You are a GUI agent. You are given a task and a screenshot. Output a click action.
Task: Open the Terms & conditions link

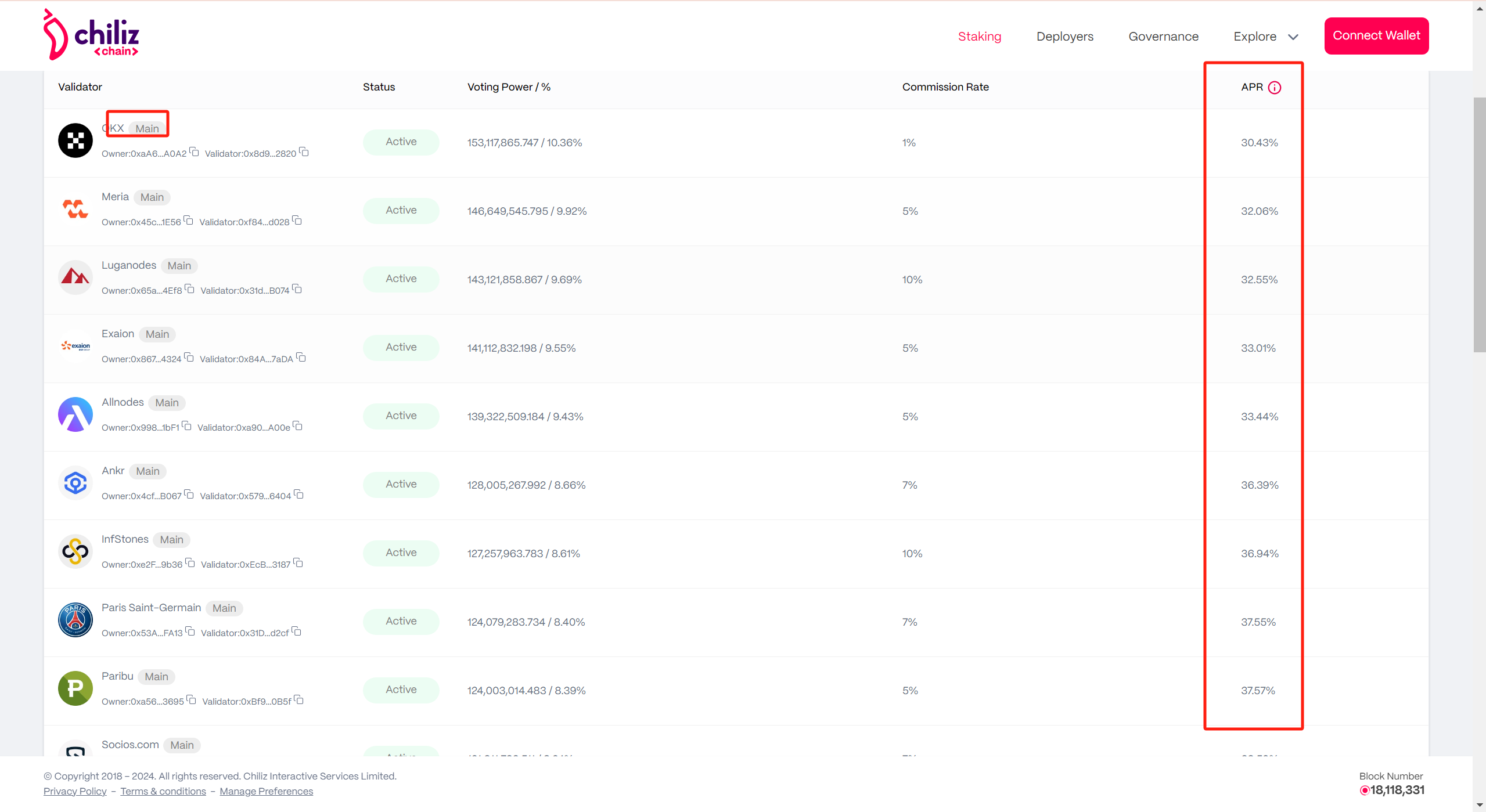[163, 791]
